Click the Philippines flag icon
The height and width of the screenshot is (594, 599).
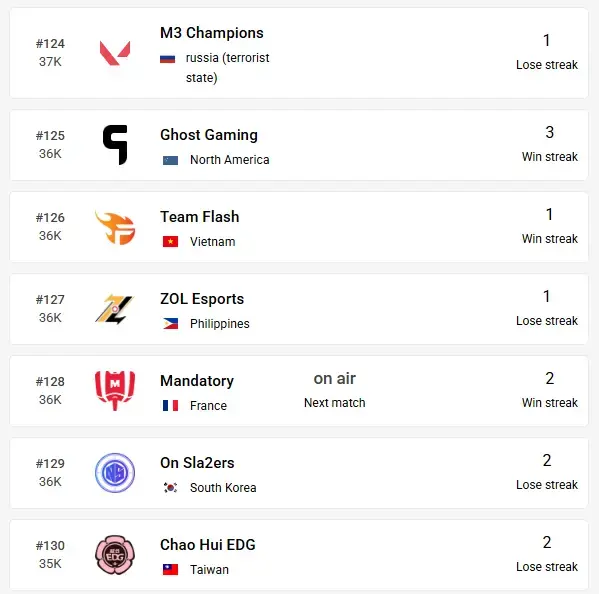[x=170, y=324]
